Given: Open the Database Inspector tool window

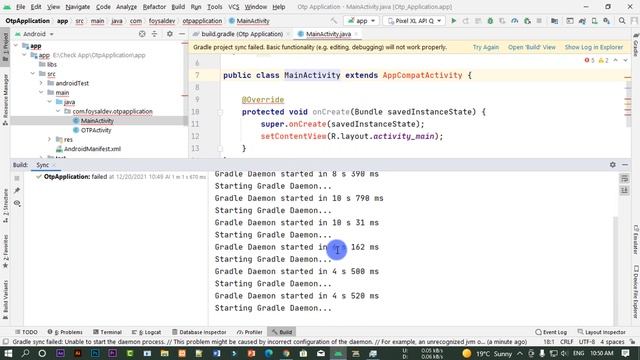Looking at the screenshot, I should (199, 332).
